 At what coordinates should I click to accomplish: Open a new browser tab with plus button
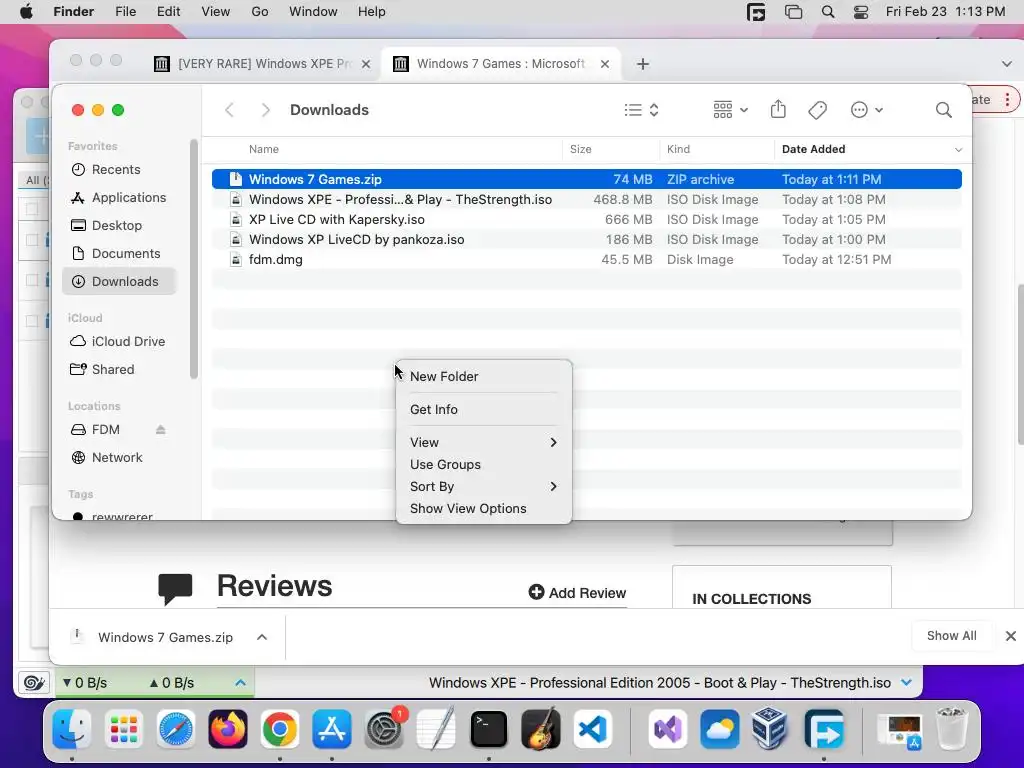pos(643,64)
